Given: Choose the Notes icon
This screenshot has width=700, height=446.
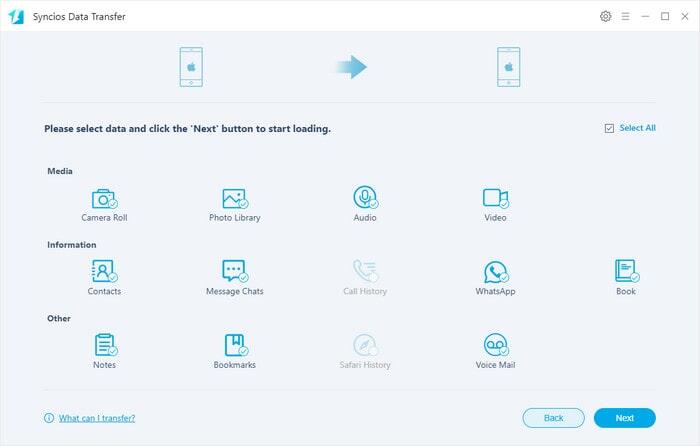Looking at the screenshot, I should tap(104, 345).
